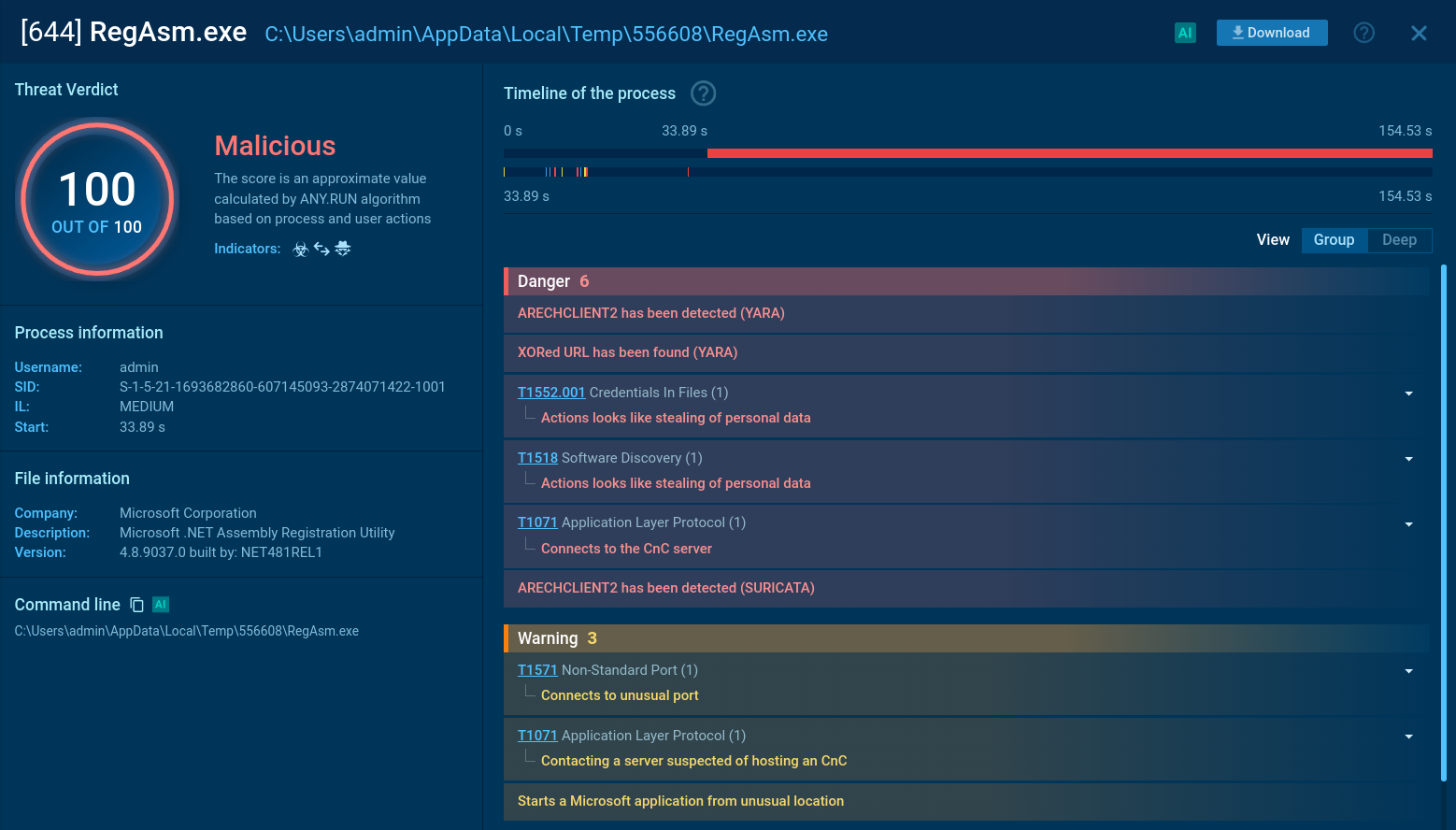Select the Group view option
Viewport: 1456px width, 830px height.
pos(1334,240)
